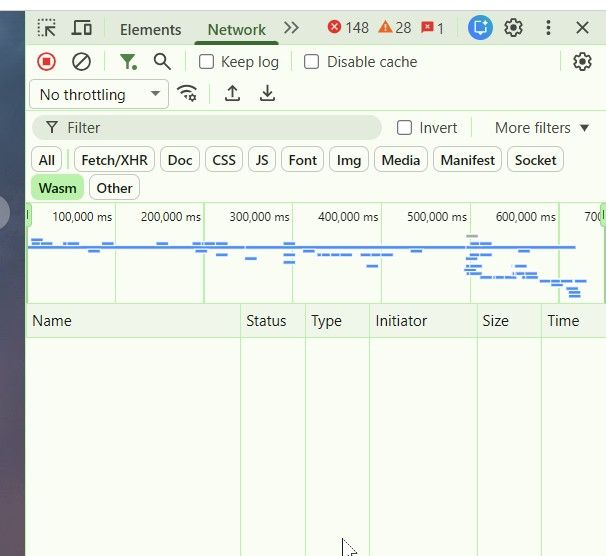606x556 pixels.
Task: Tick the Invert checkbox
Action: tap(404, 128)
